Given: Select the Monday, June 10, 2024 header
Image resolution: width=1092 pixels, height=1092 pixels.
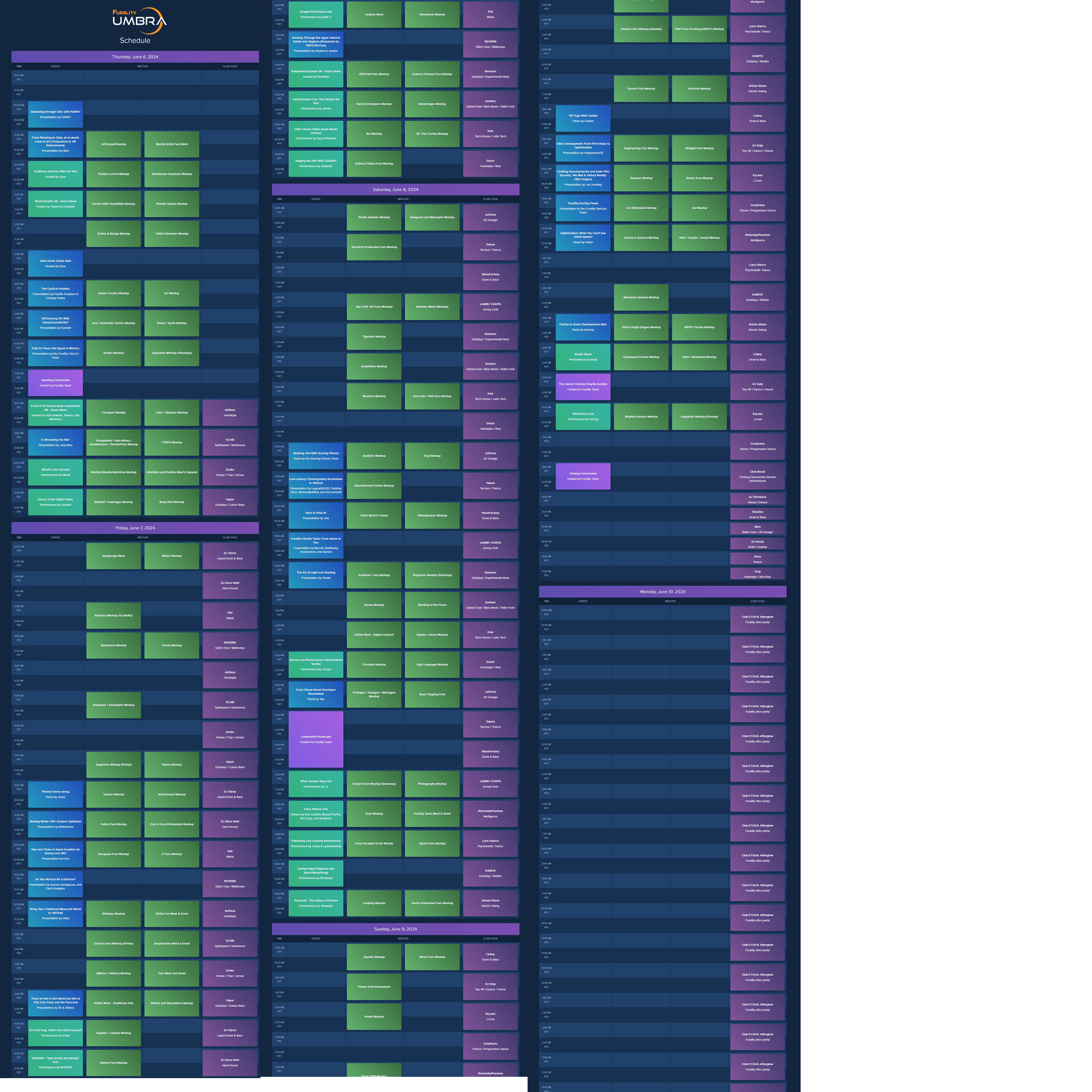Looking at the screenshot, I should pyautogui.click(x=663, y=592).
